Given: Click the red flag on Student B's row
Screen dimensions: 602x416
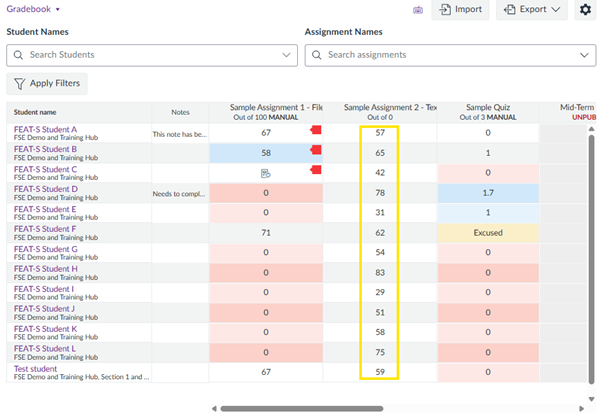Looking at the screenshot, I should coord(317,152).
